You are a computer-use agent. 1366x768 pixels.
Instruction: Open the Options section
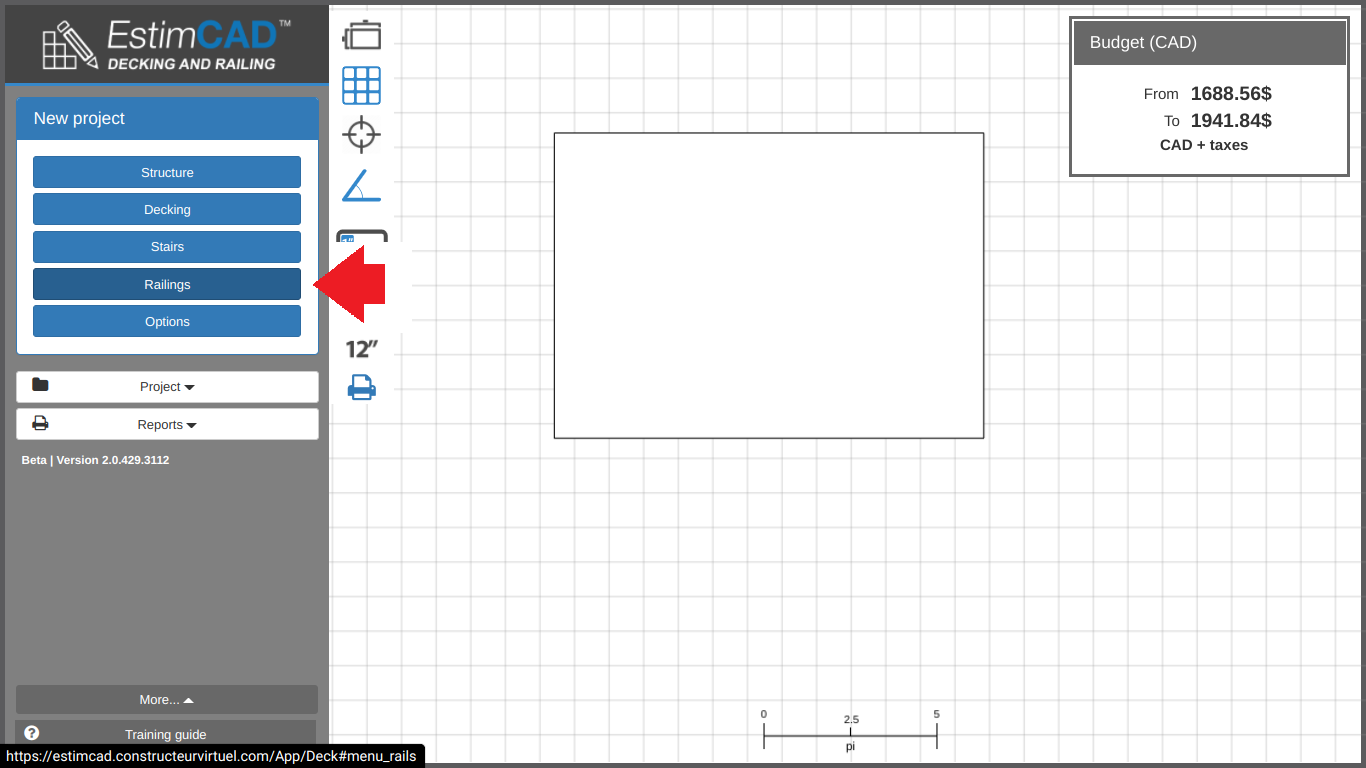click(167, 321)
